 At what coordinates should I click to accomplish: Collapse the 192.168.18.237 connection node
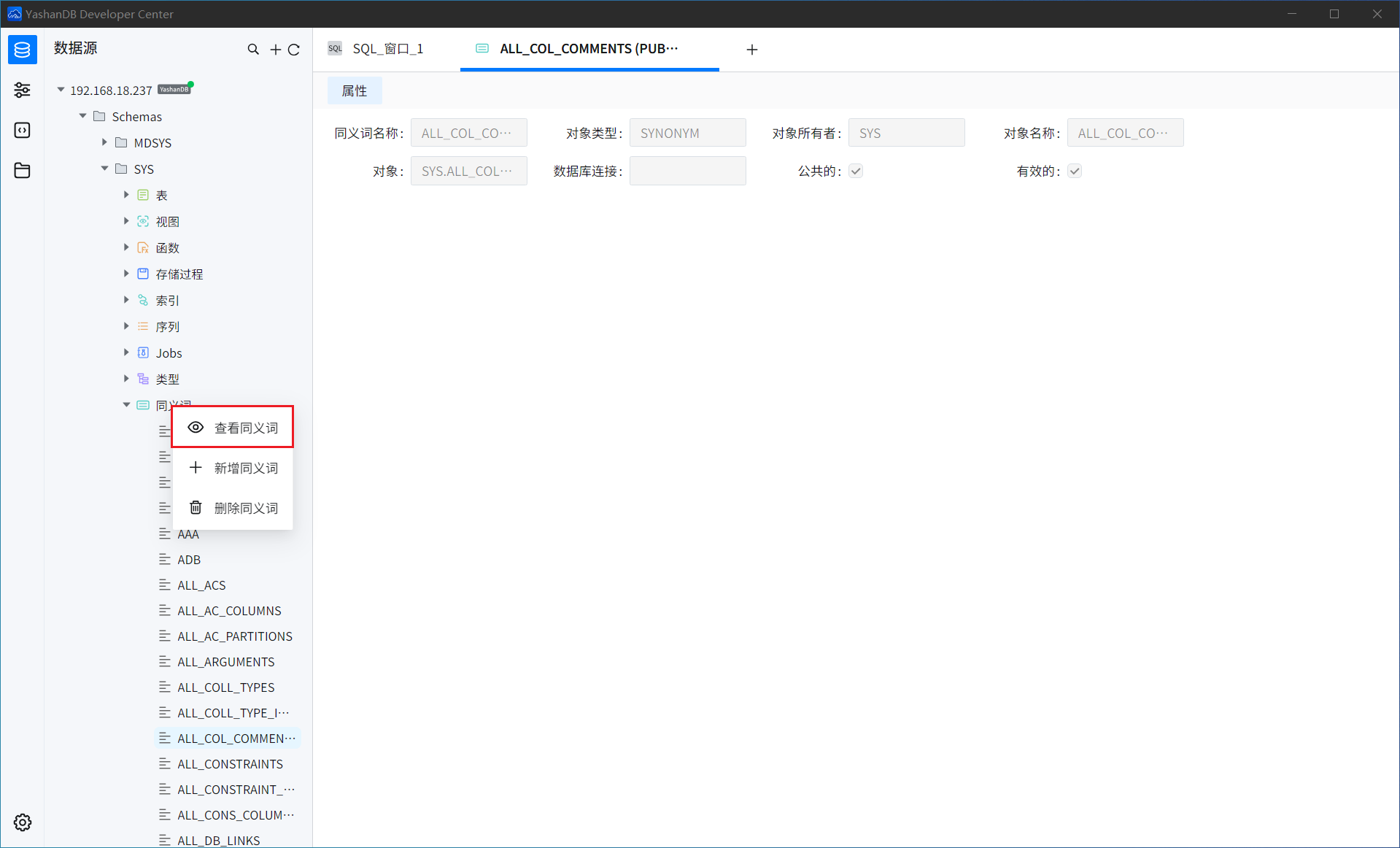[61, 90]
